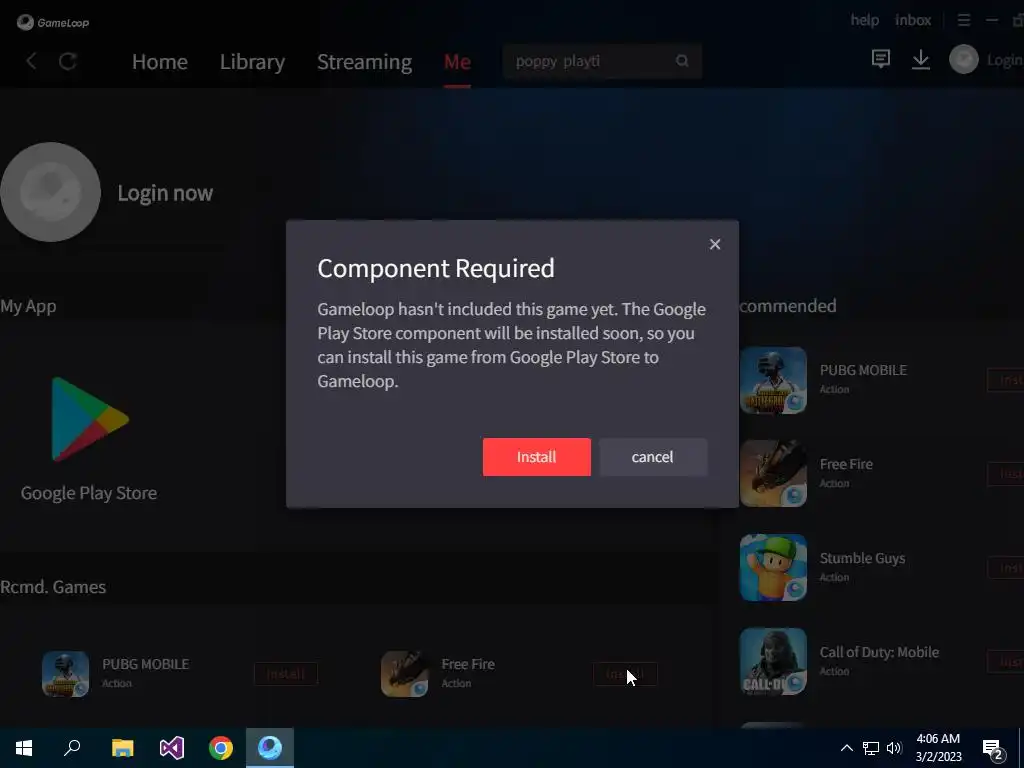
Task: Click Login now
Action: pyautogui.click(x=165, y=193)
